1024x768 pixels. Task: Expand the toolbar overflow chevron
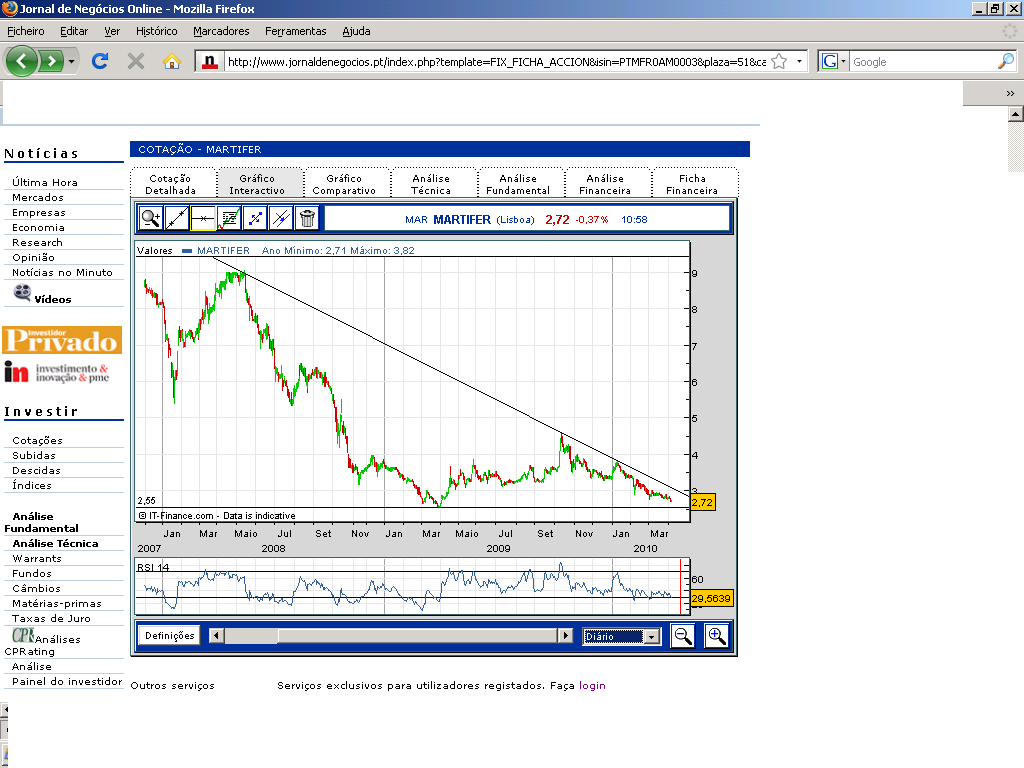coord(1010,93)
